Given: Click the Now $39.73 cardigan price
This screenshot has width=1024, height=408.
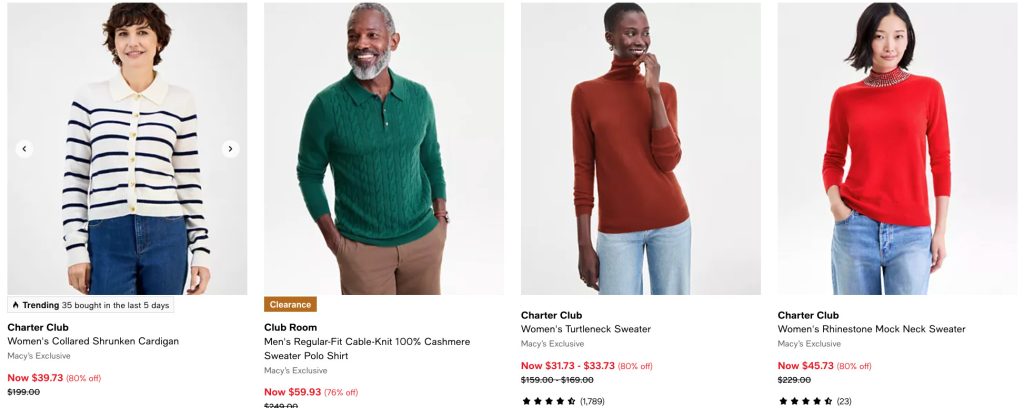Looking at the screenshot, I should click(x=35, y=377).
